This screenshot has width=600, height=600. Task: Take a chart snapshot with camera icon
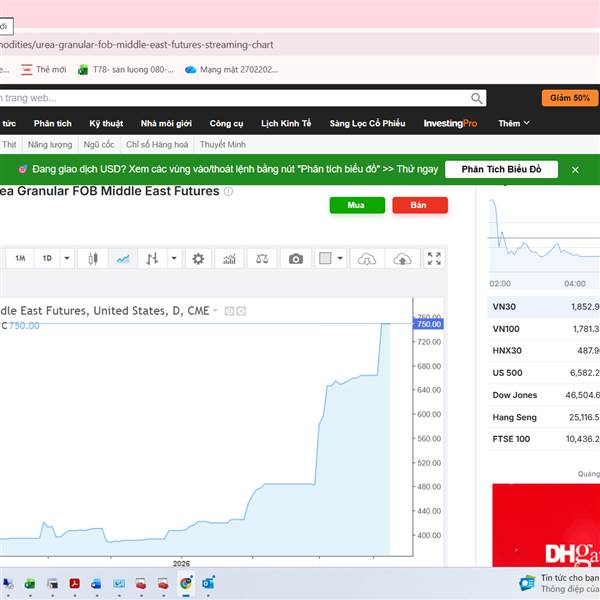click(295, 259)
